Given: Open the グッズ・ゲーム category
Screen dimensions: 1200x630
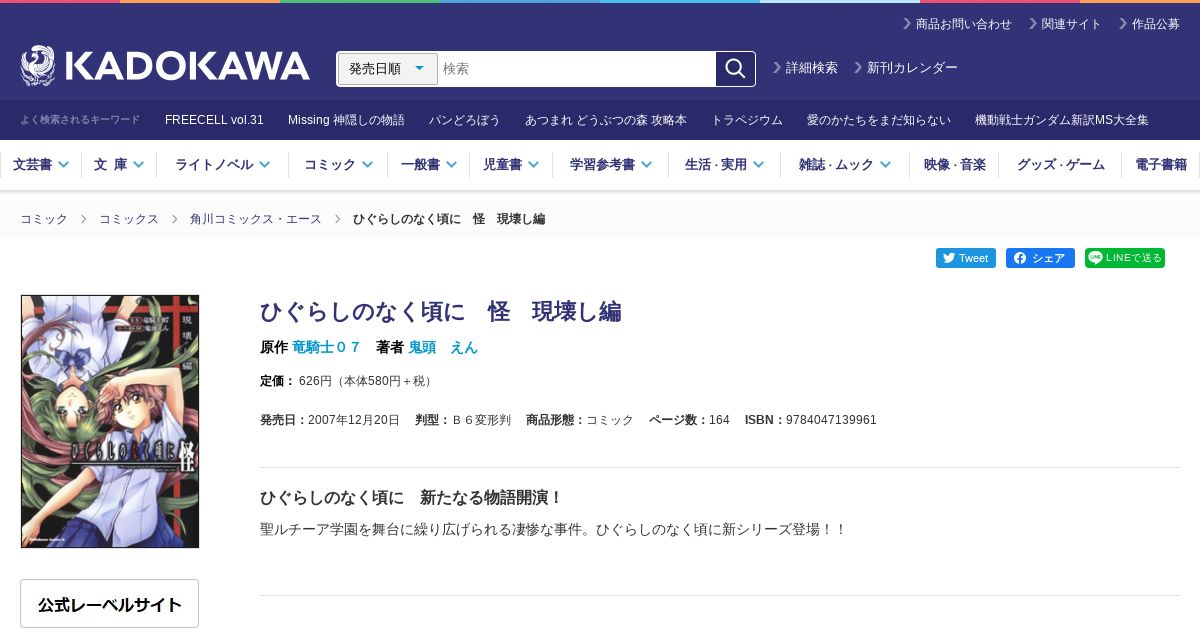Looking at the screenshot, I should click(x=1060, y=165).
